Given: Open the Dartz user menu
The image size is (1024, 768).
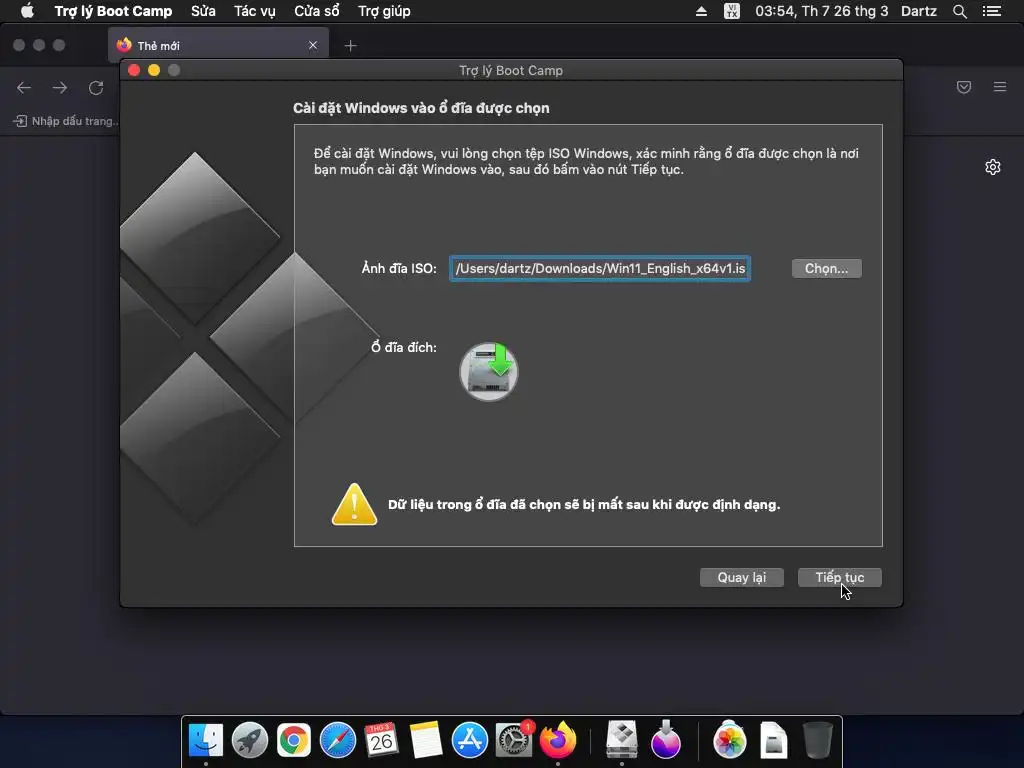Looking at the screenshot, I should (919, 11).
